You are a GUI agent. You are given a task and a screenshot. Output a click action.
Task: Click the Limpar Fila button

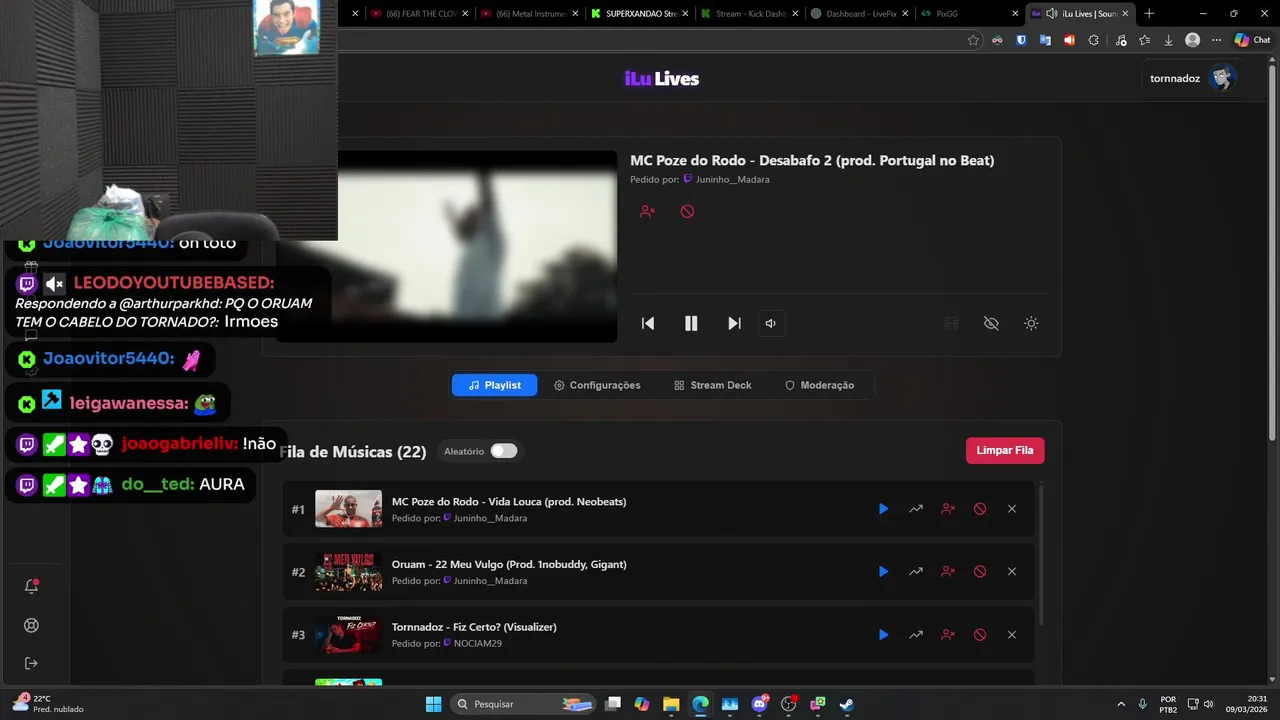(1005, 451)
